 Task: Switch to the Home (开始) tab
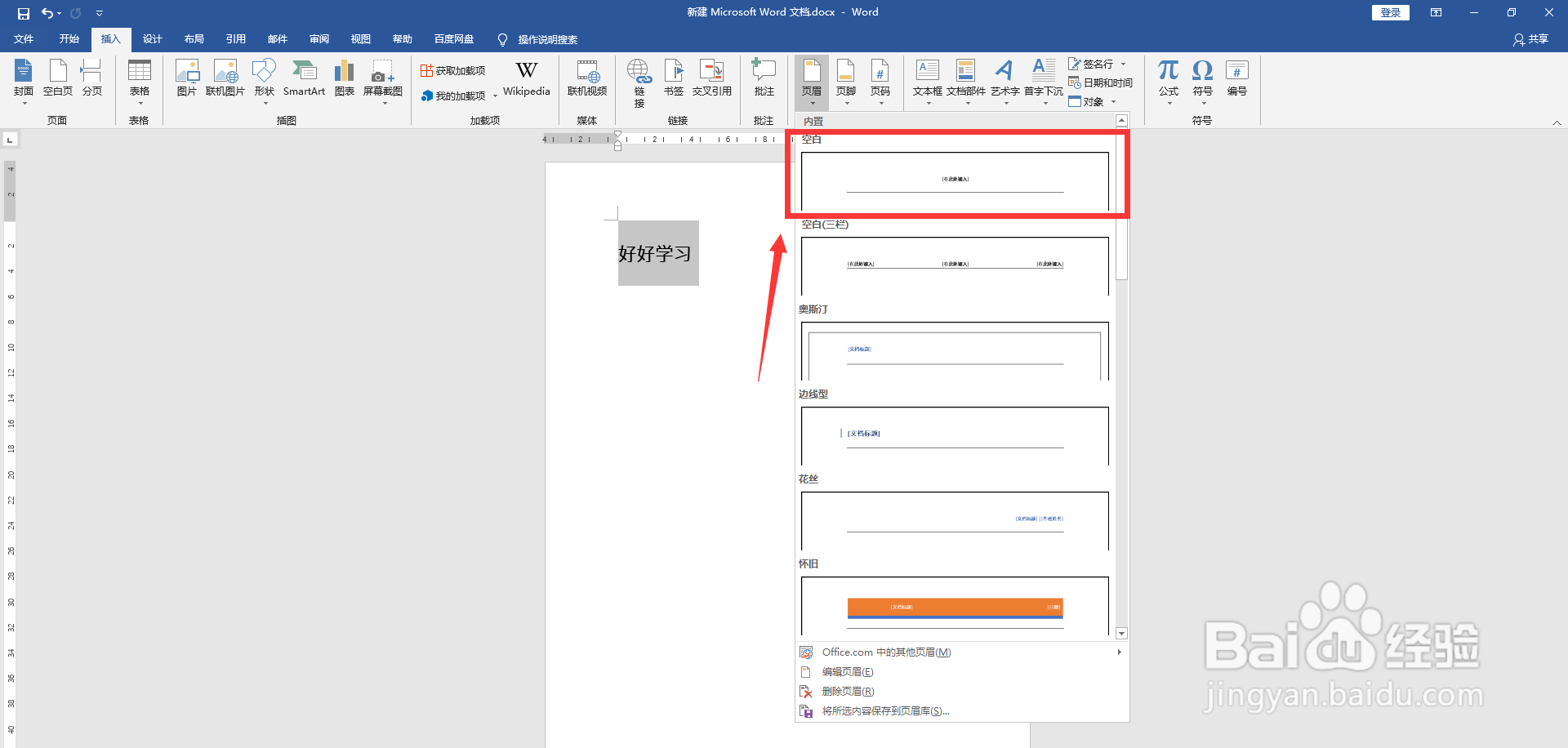(69, 39)
